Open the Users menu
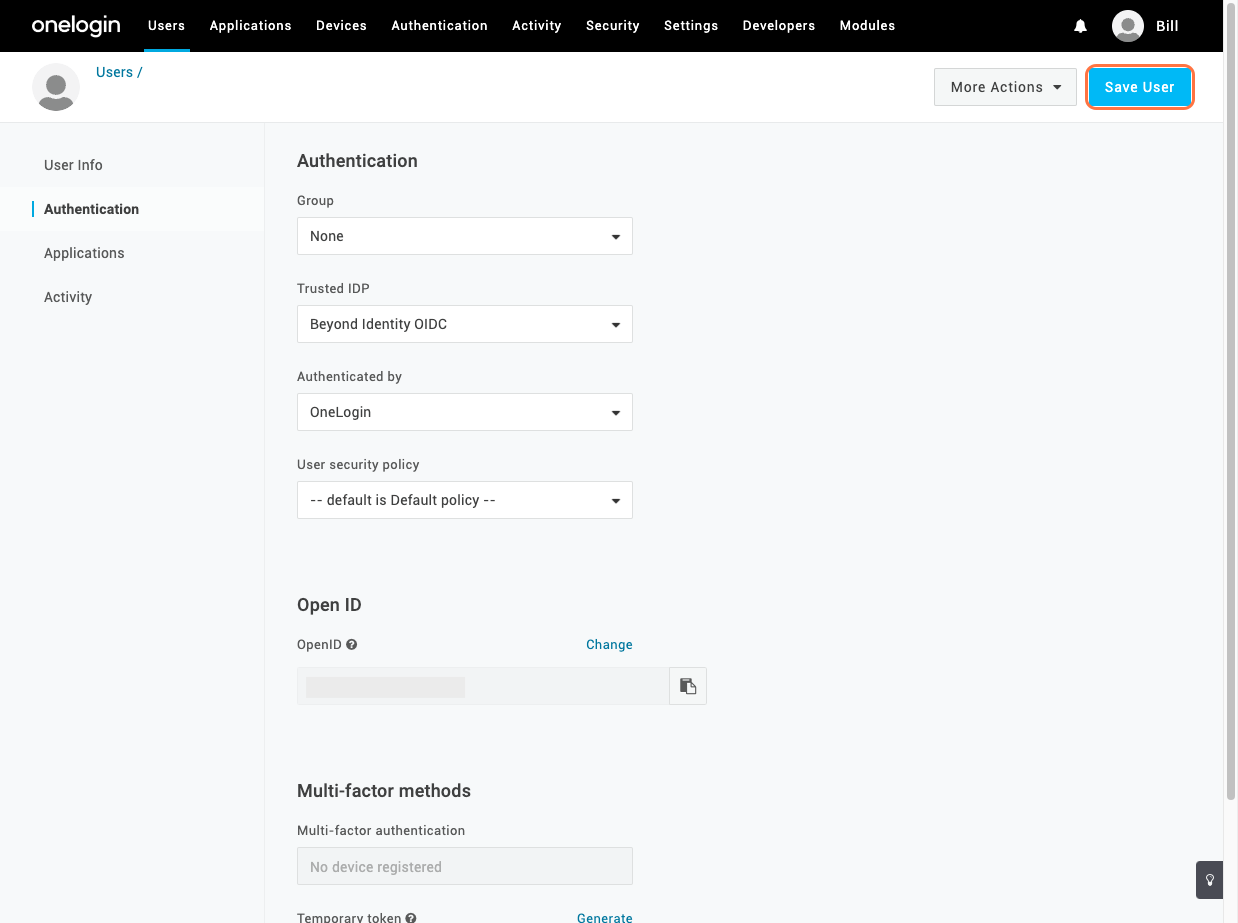The width and height of the screenshot is (1238, 923). (x=166, y=26)
